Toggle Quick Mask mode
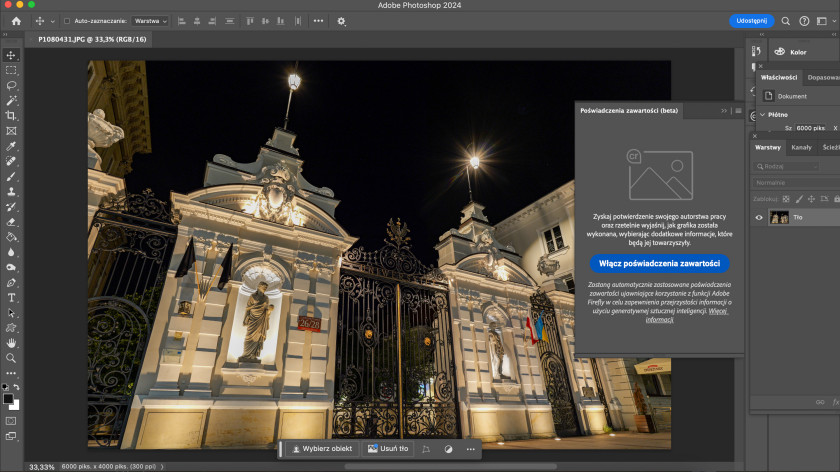Viewport: 840px width, 472px height. 11,421
